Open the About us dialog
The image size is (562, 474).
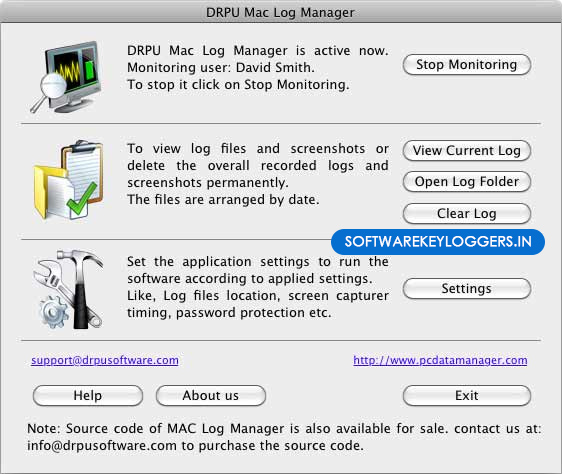click(x=211, y=396)
